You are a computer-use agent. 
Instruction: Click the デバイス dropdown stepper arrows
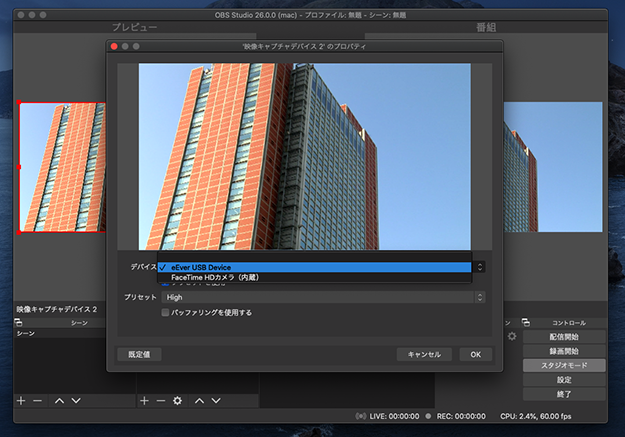pyautogui.click(x=480, y=267)
